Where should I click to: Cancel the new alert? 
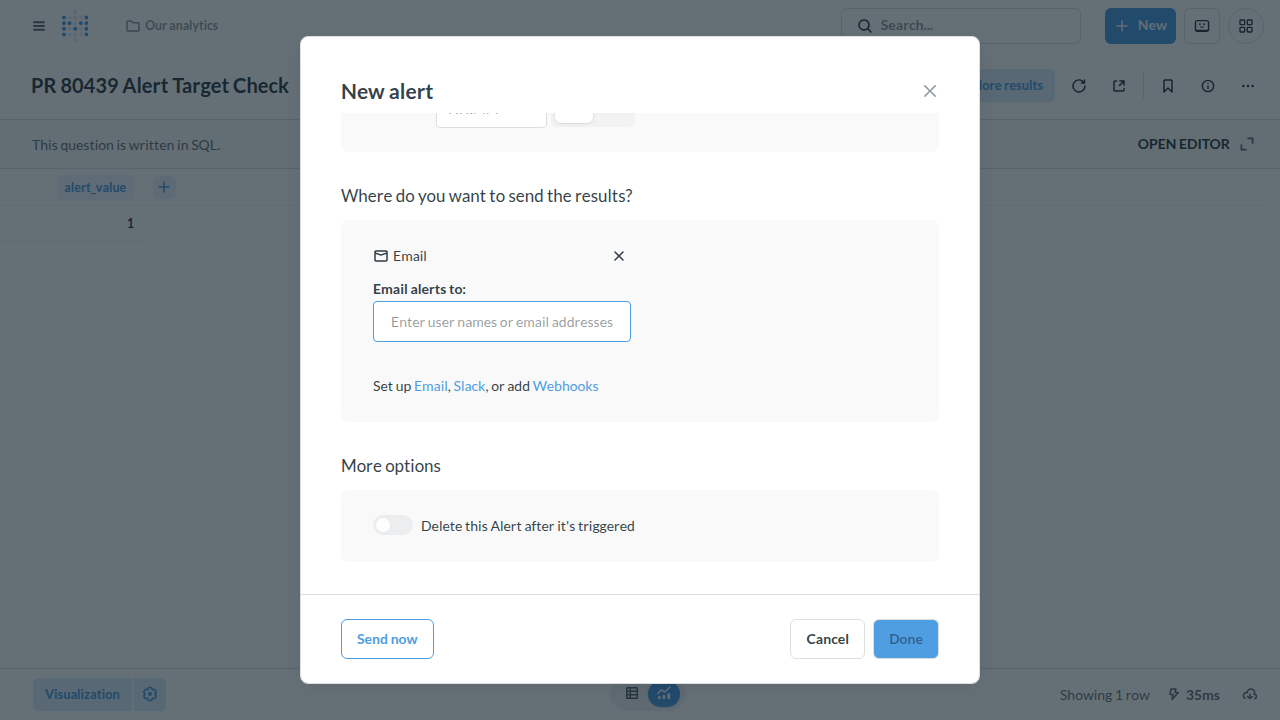(827, 639)
